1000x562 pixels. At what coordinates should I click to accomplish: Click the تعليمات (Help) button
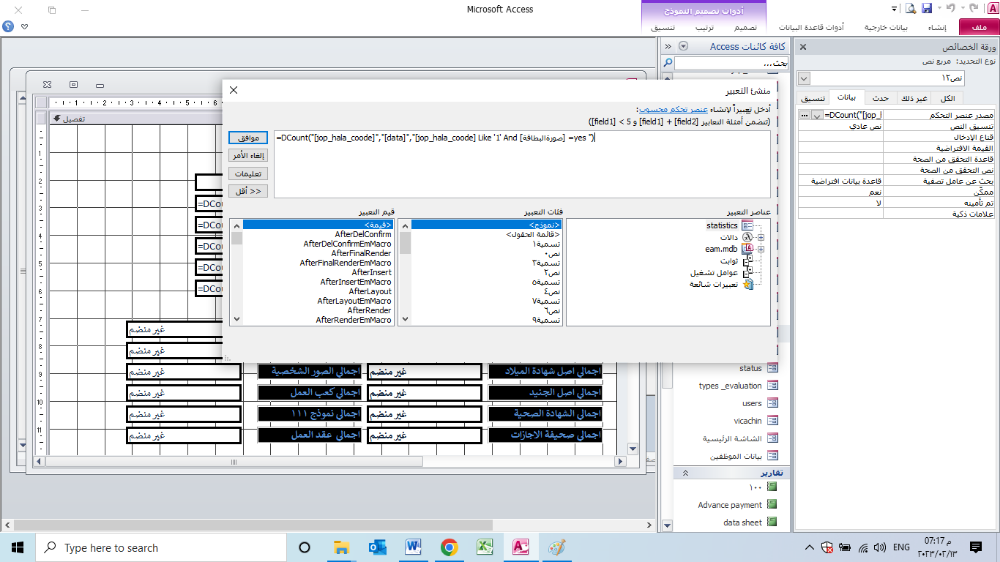tap(248, 174)
